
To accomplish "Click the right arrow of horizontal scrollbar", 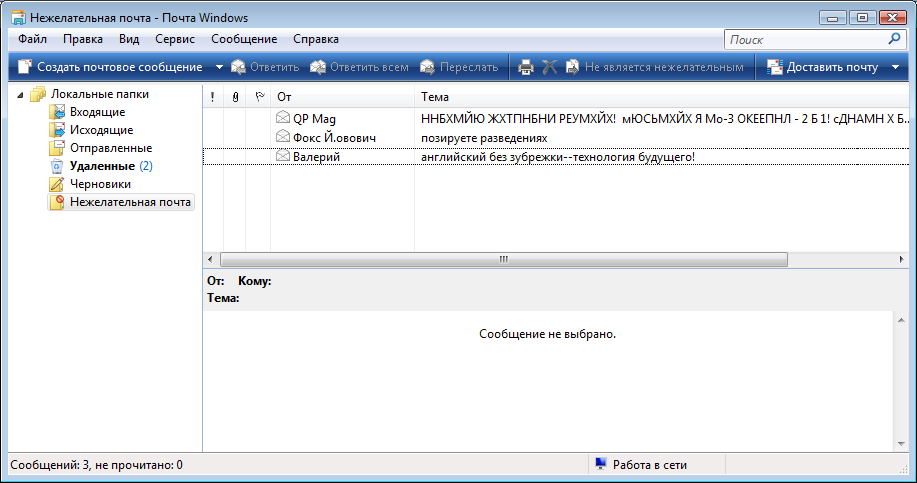I will coord(901,259).
